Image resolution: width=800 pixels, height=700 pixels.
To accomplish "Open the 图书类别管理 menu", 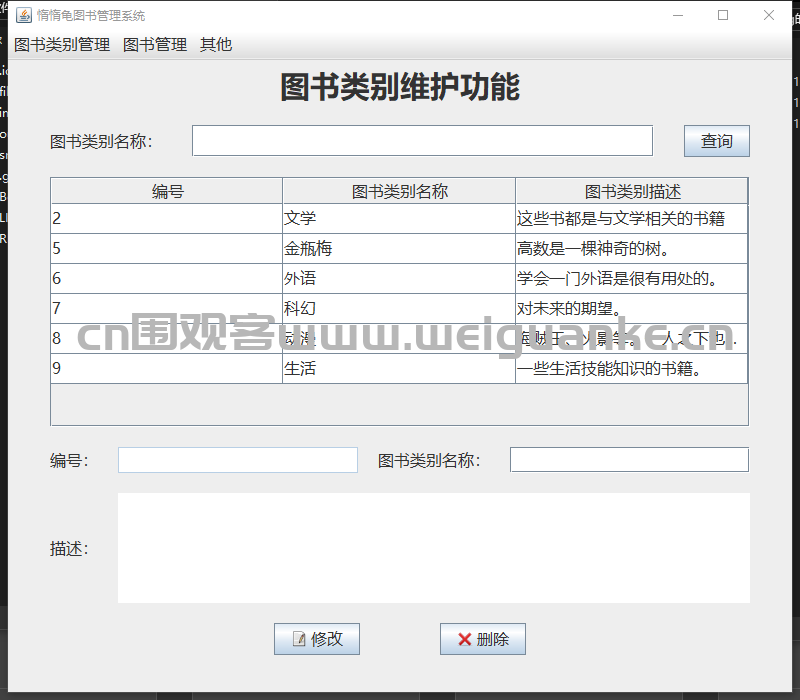I will click(62, 44).
